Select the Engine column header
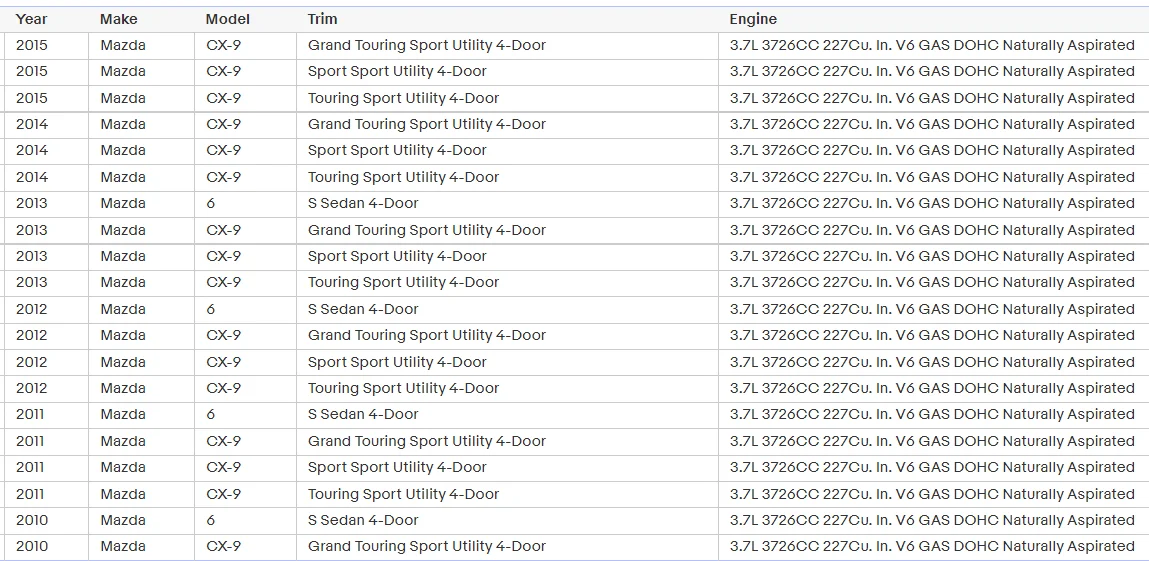This screenshot has width=1149, height=561. tap(752, 19)
